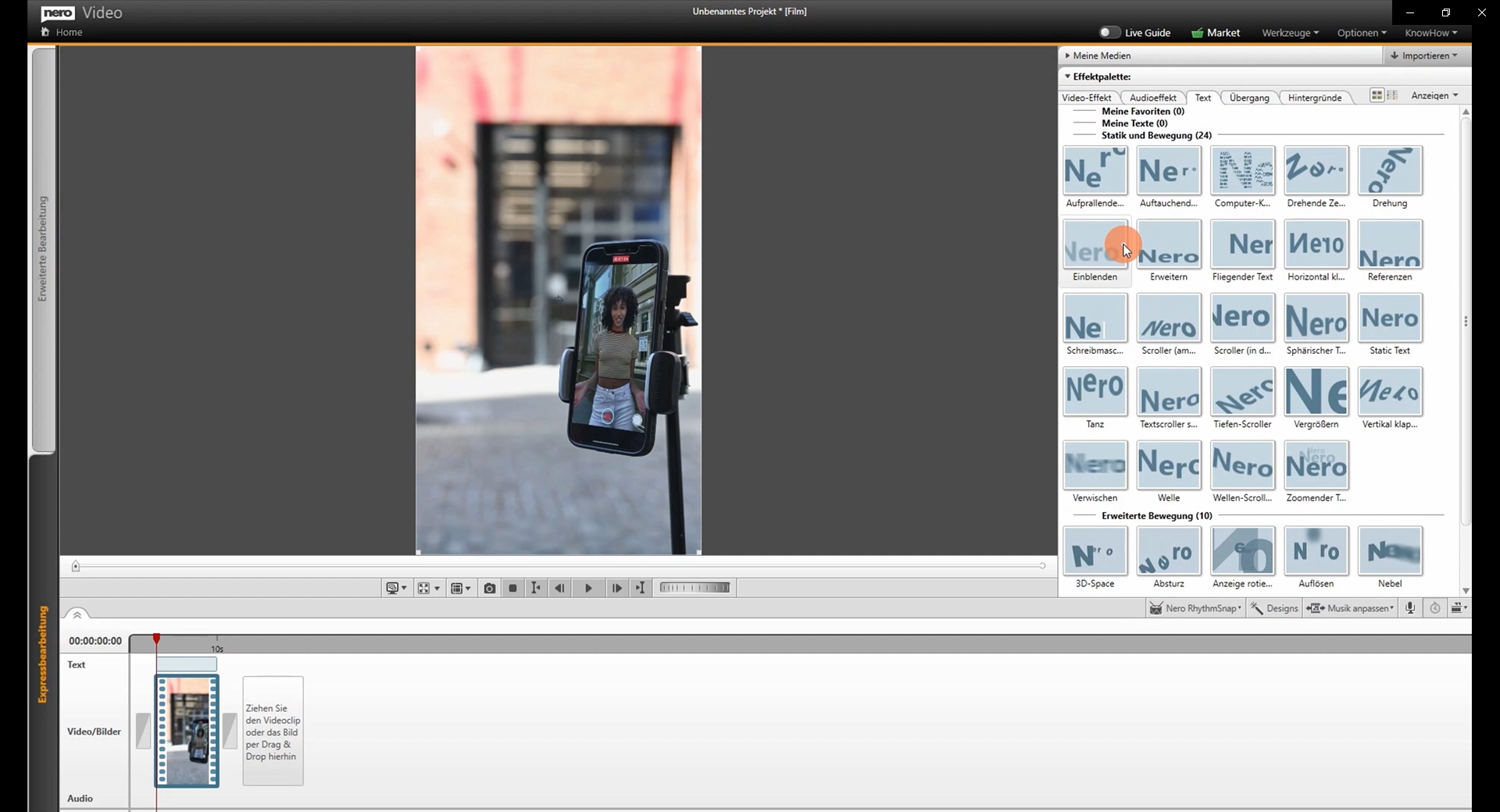The image size is (1500, 812).
Task: Choose the Einblenden text effect
Action: pos(1095,244)
